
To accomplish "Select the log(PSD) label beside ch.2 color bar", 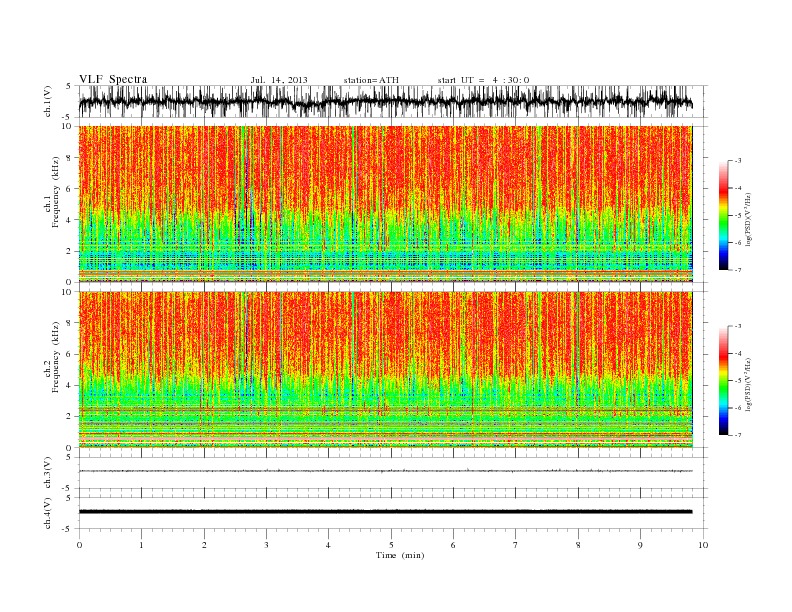I will pos(748,383).
